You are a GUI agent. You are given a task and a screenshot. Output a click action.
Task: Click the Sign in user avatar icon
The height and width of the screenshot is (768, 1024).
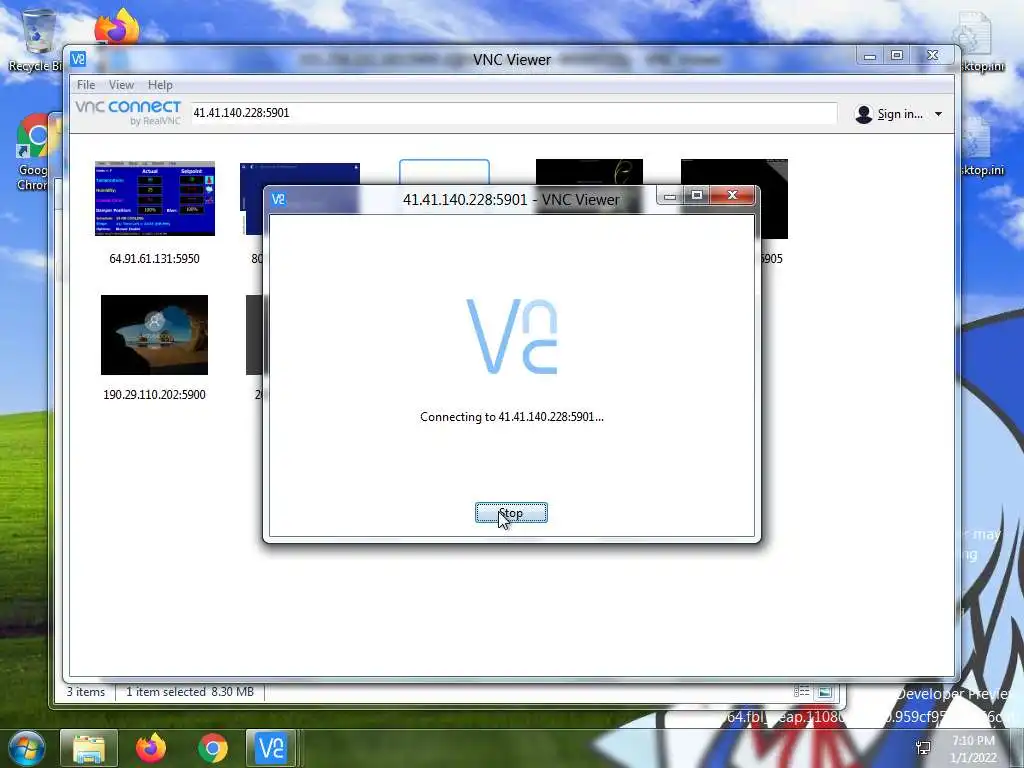coord(863,114)
